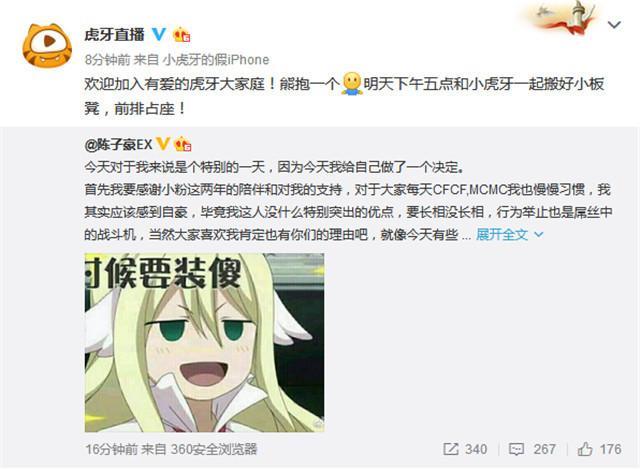The height and width of the screenshot is (470, 640).
Task: Click the orange V badge next to 陈子豪EX
Action: [163, 144]
